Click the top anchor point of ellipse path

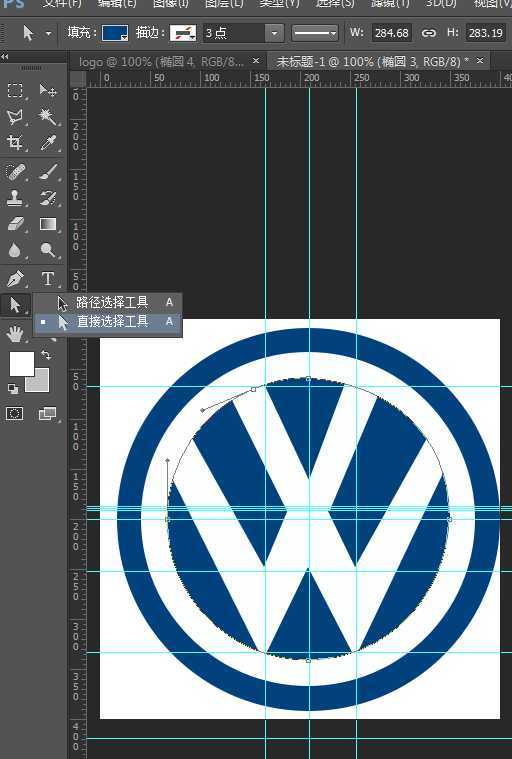click(x=309, y=379)
